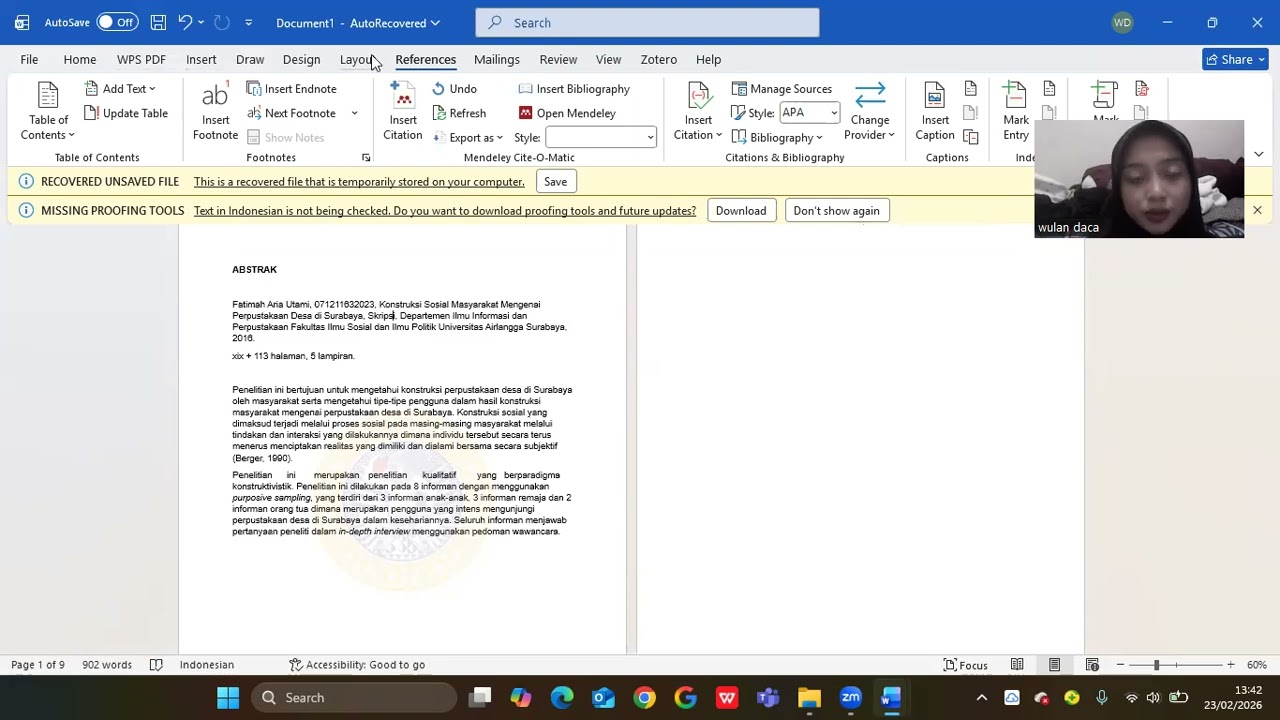The height and width of the screenshot is (720, 1280).
Task: Click Indonesian language in status bar
Action: click(x=207, y=665)
